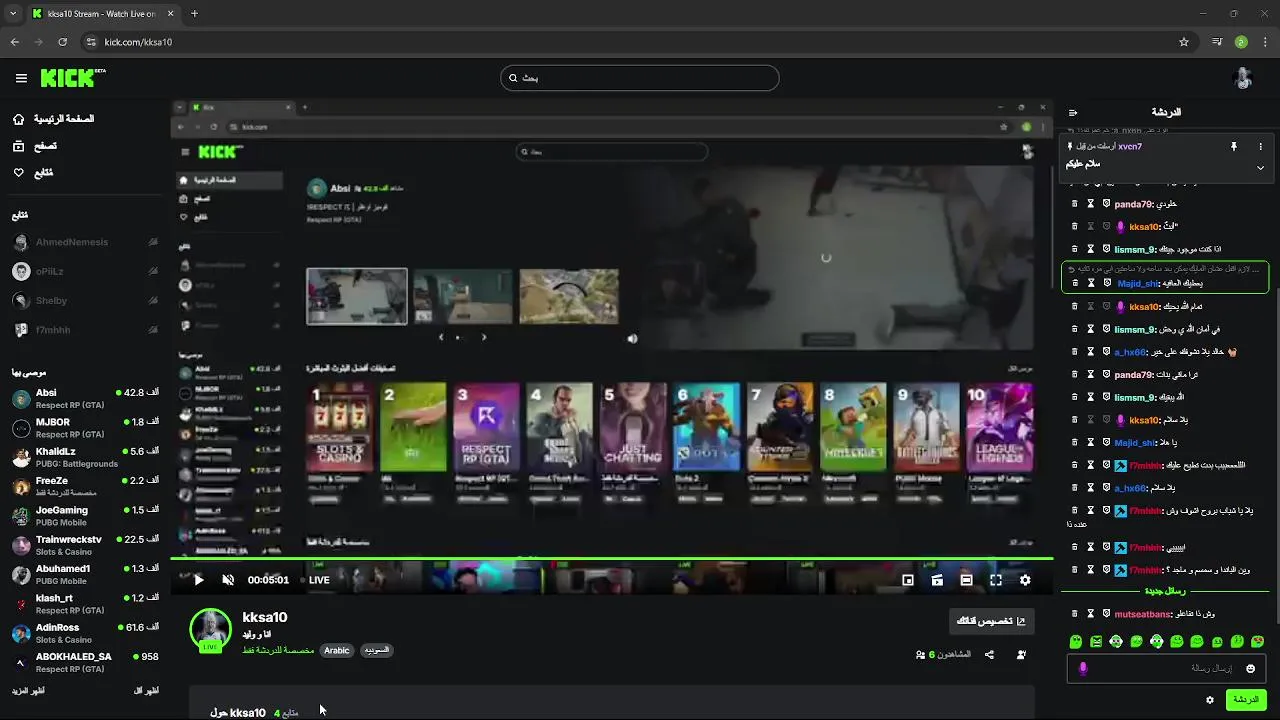The width and height of the screenshot is (1280, 720).
Task: Expand the pinned message chevron
Action: [x=1260, y=167]
